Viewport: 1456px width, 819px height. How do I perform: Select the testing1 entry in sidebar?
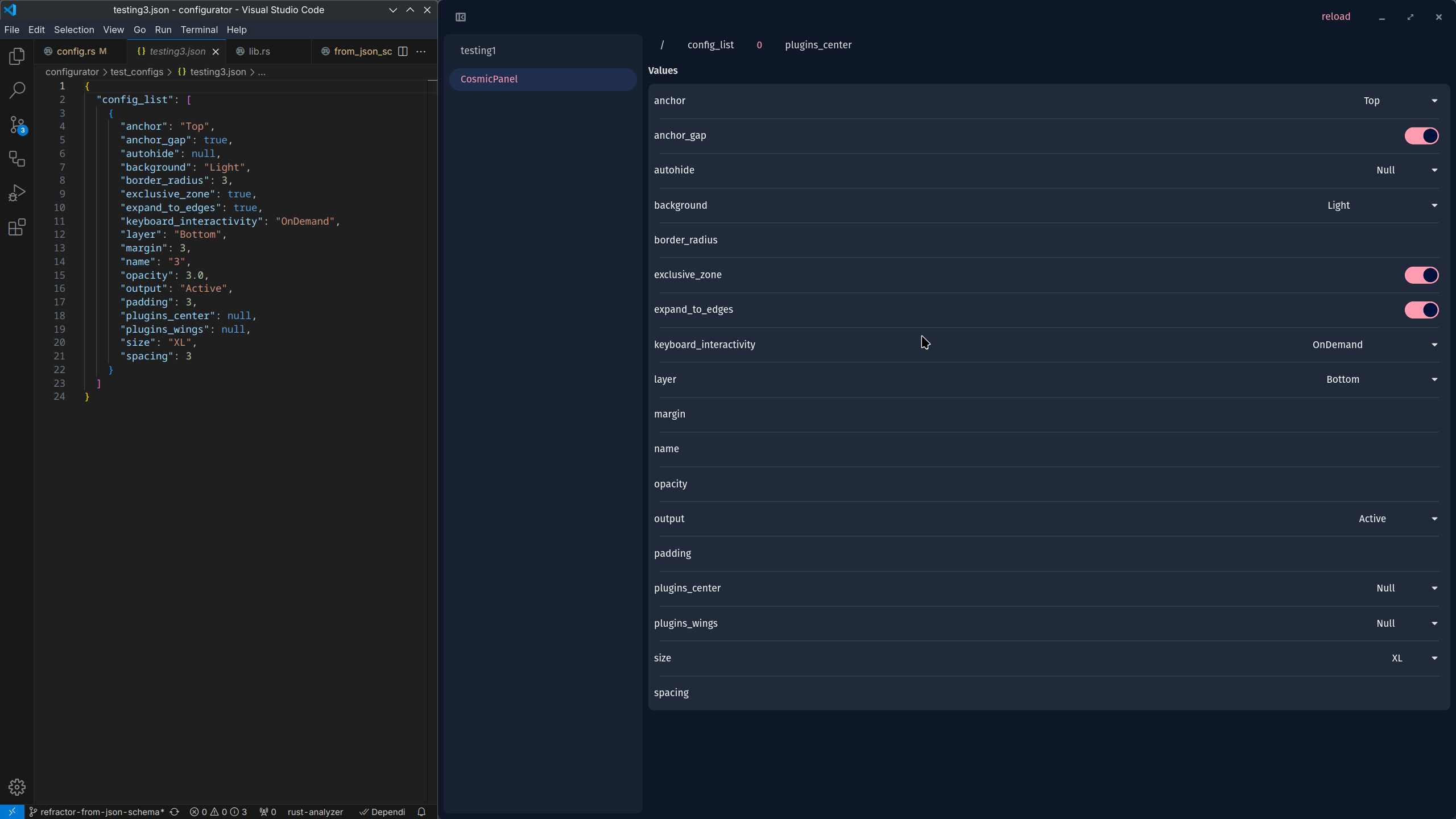[x=478, y=51]
